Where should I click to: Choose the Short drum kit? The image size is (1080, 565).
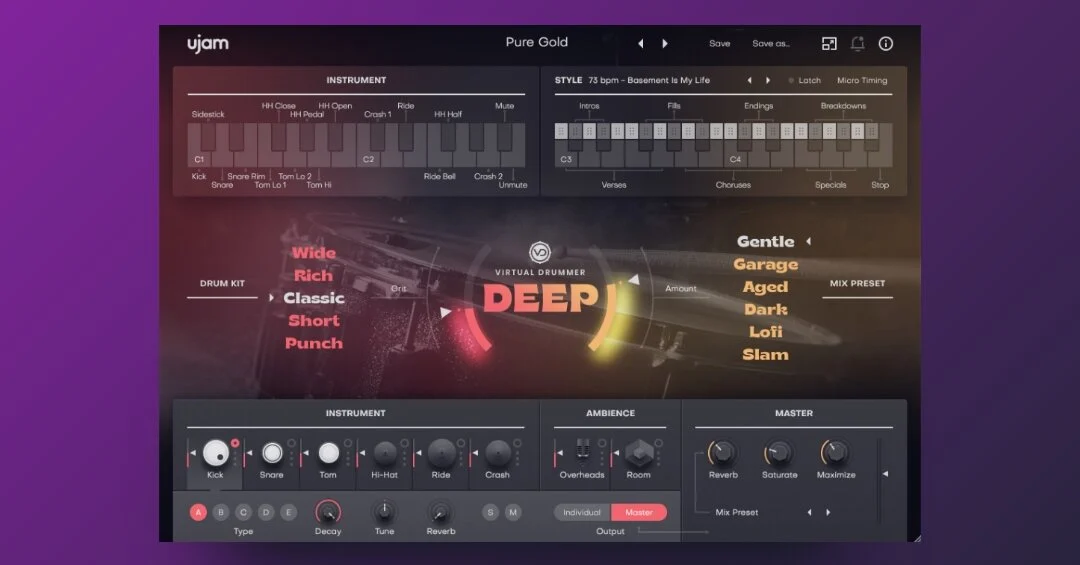tap(314, 321)
